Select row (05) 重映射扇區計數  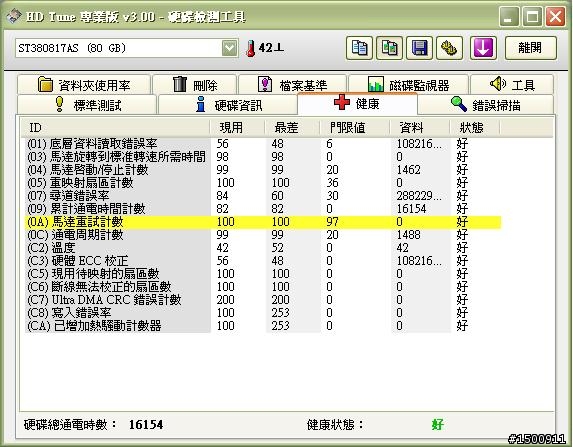(x=263, y=183)
